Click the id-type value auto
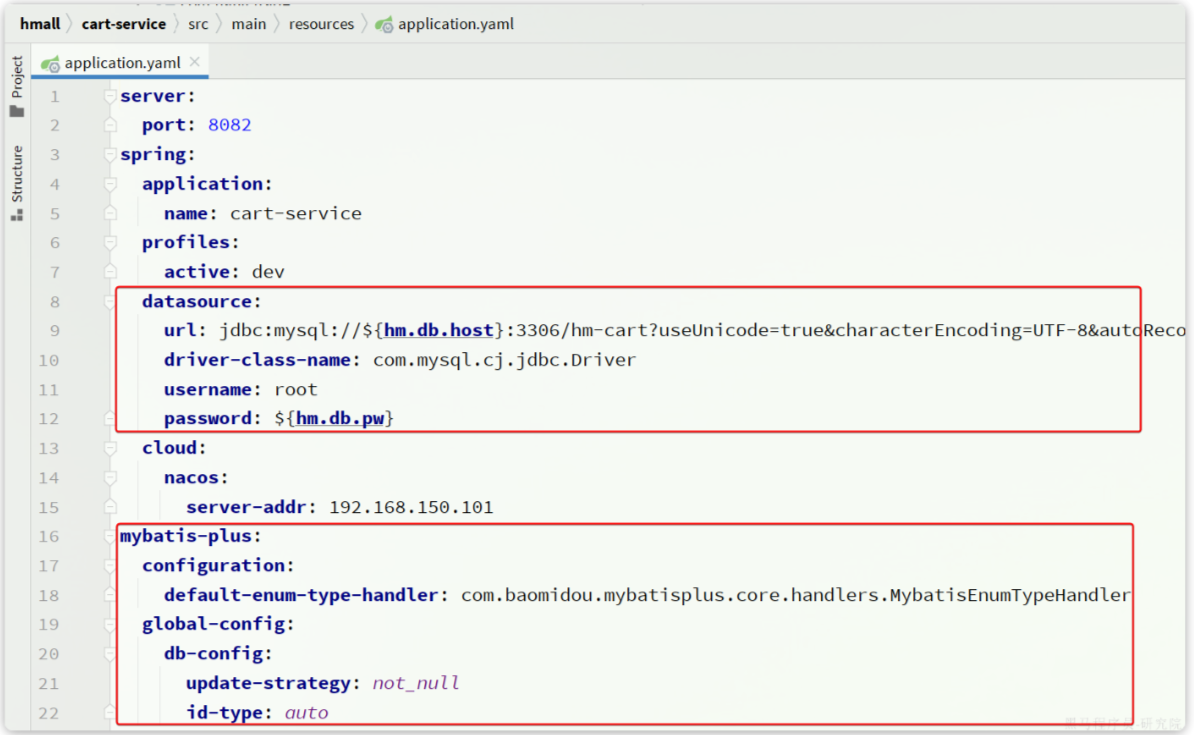Viewport: 1194px width, 735px height. (307, 713)
